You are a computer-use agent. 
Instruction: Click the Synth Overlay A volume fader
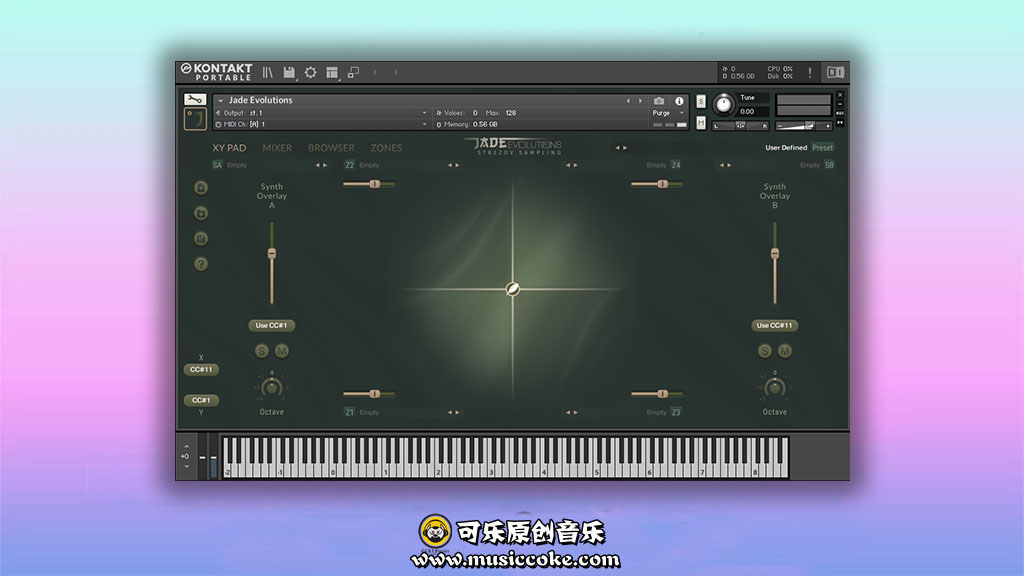(272, 253)
